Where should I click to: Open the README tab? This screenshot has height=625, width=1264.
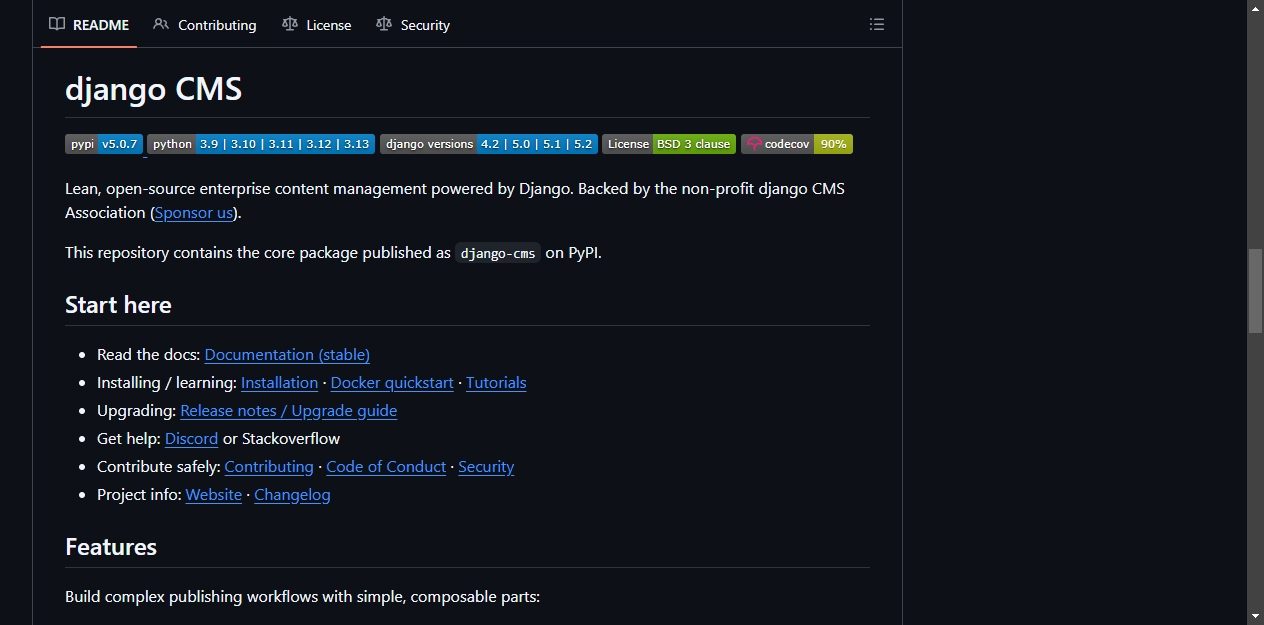click(x=88, y=25)
